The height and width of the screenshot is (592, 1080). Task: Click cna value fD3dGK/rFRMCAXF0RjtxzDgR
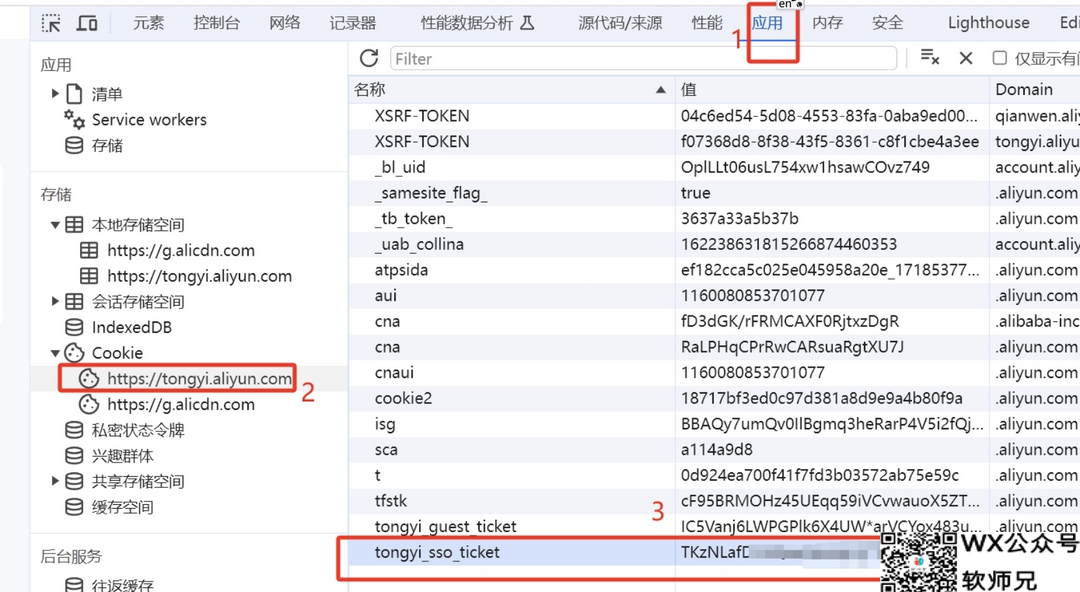pos(790,322)
